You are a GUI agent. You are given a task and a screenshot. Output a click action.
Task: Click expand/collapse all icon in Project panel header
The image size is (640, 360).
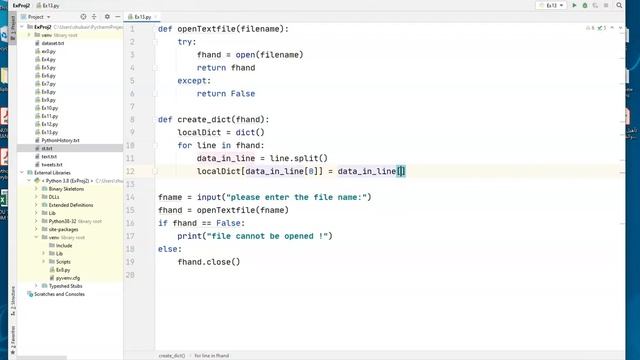94,17
